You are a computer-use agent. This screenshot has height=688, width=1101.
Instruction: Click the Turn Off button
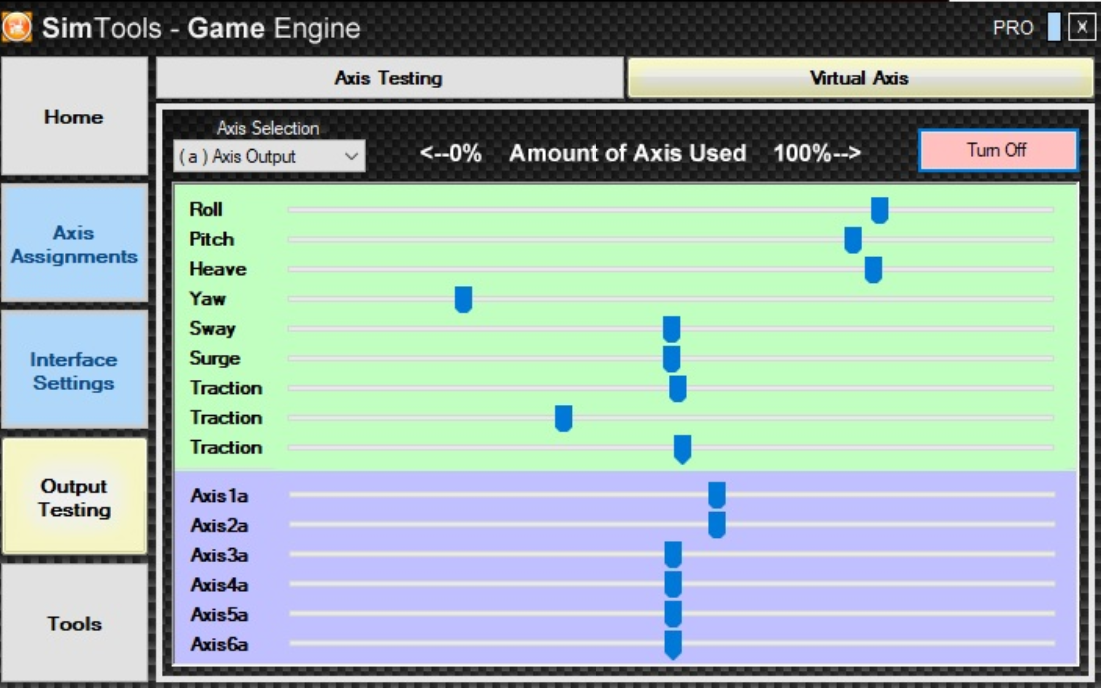pos(997,150)
